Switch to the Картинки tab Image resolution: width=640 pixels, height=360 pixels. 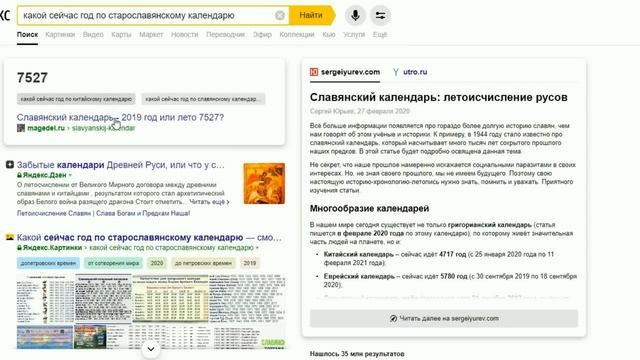coord(60,35)
